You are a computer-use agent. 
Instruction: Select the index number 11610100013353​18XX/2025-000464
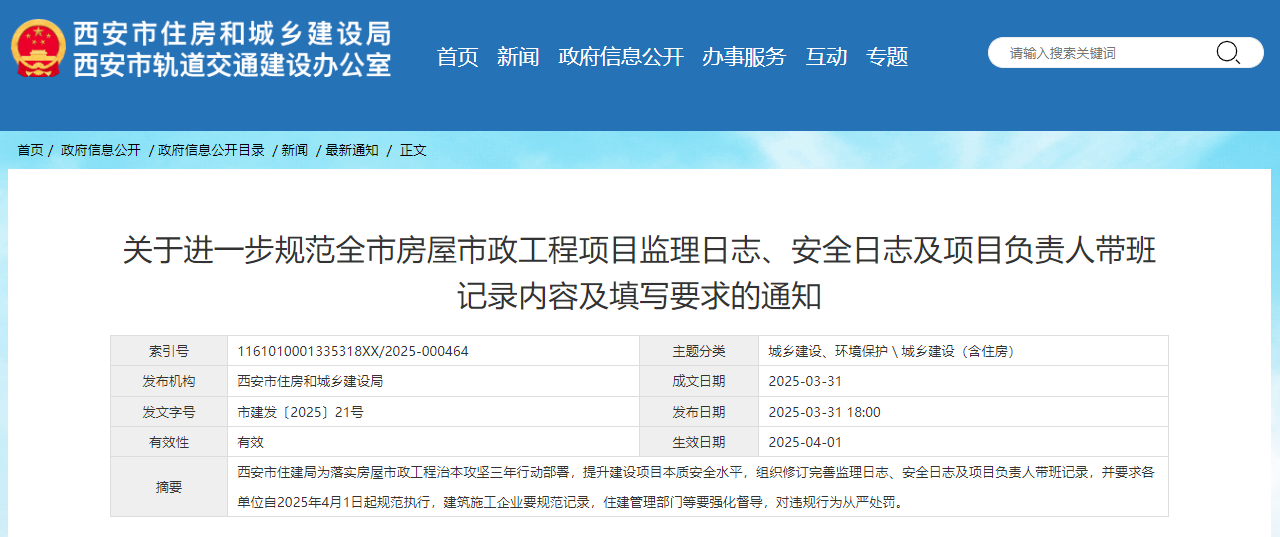[x=353, y=351]
